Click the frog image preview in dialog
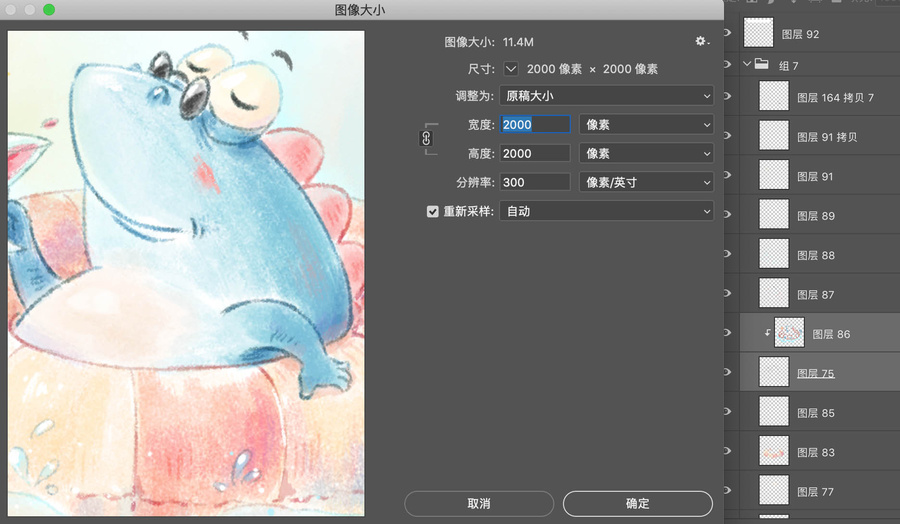 pyautogui.click(x=186, y=273)
